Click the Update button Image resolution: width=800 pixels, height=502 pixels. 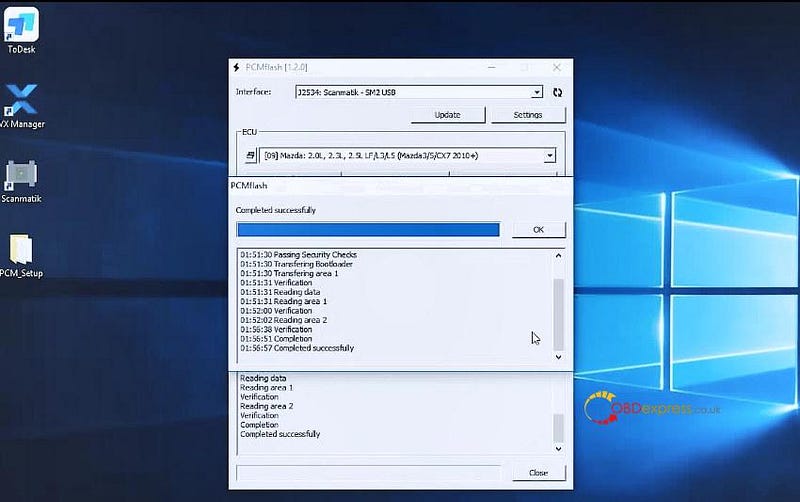pos(447,115)
